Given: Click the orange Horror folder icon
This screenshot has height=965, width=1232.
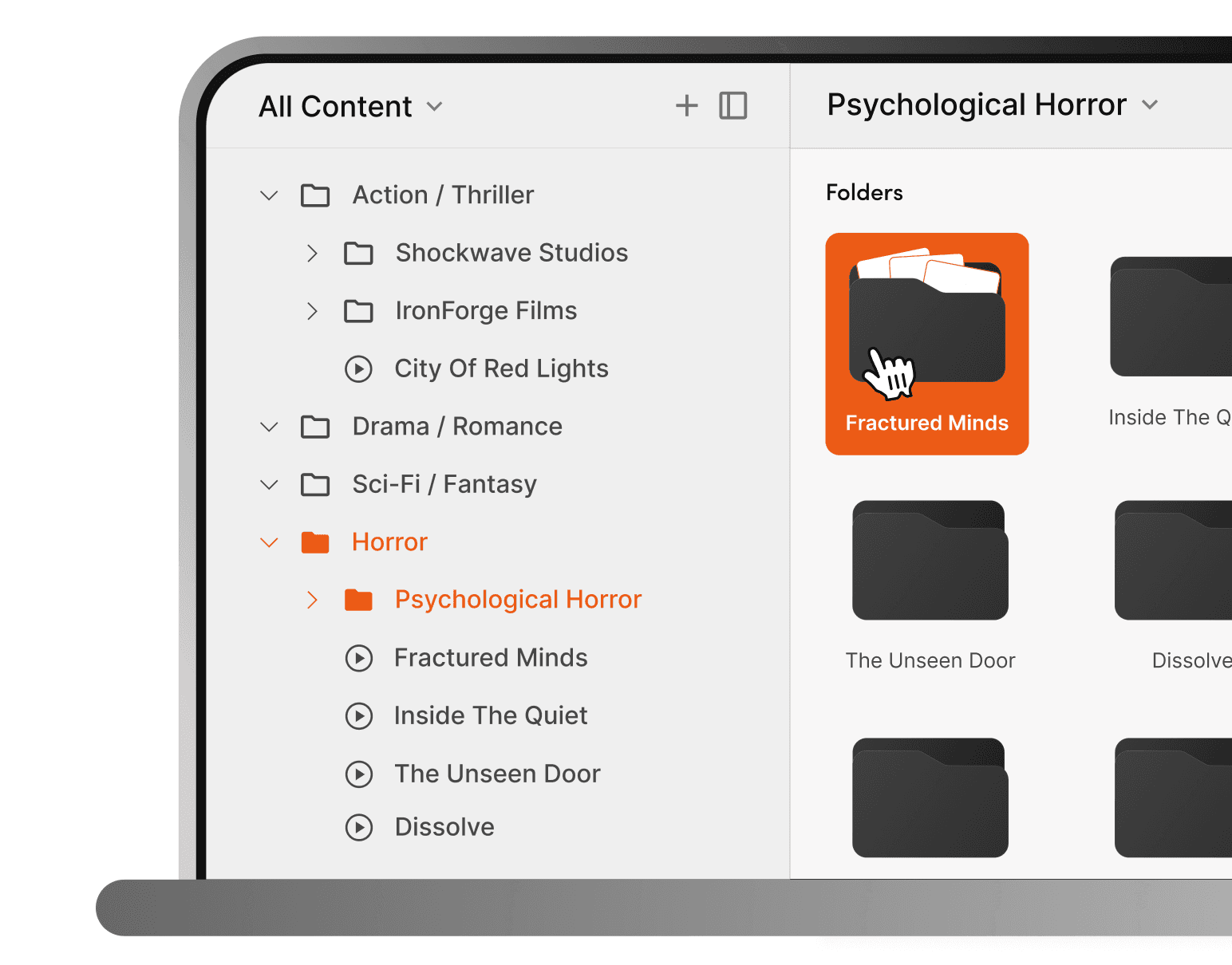Looking at the screenshot, I should click(315, 542).
